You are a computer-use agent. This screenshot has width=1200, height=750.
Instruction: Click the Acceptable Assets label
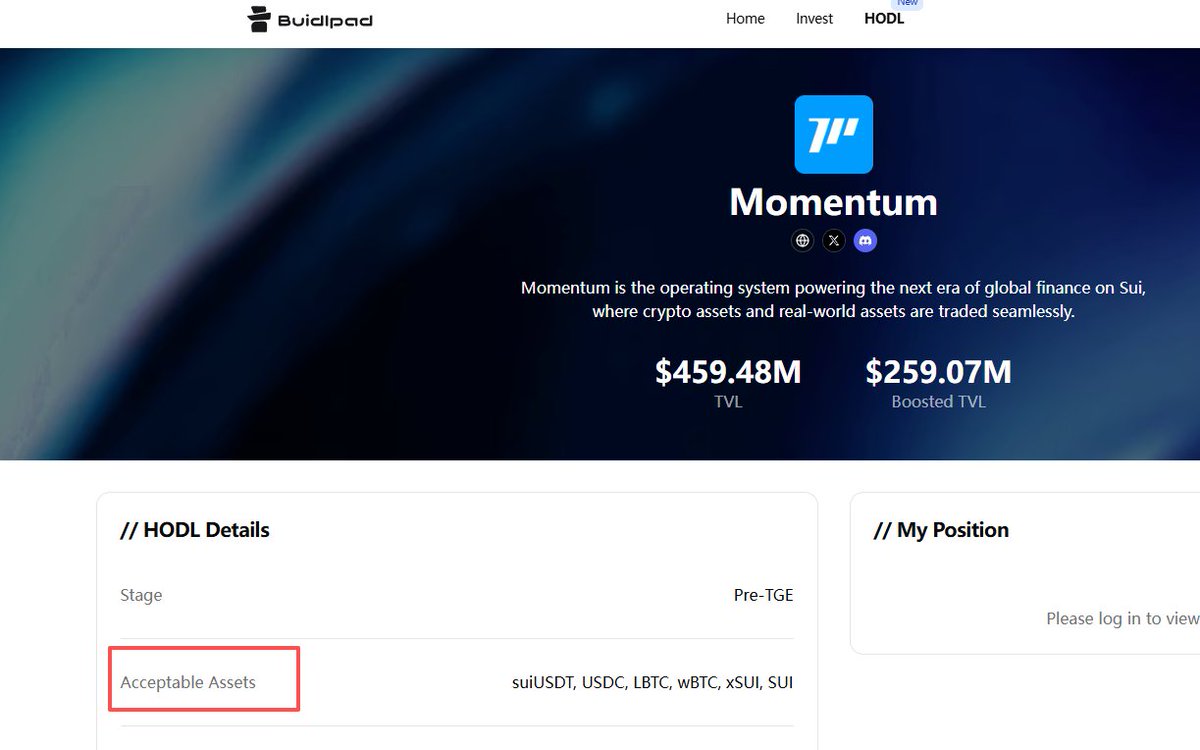pyautogui.click(x=188, y=683)
